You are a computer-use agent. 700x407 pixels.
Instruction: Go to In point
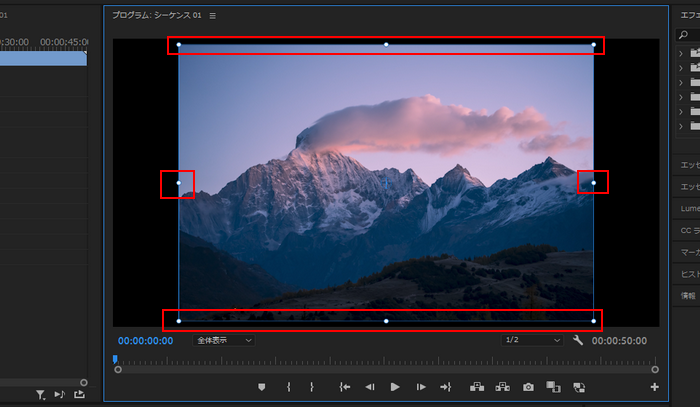point(344,386)
